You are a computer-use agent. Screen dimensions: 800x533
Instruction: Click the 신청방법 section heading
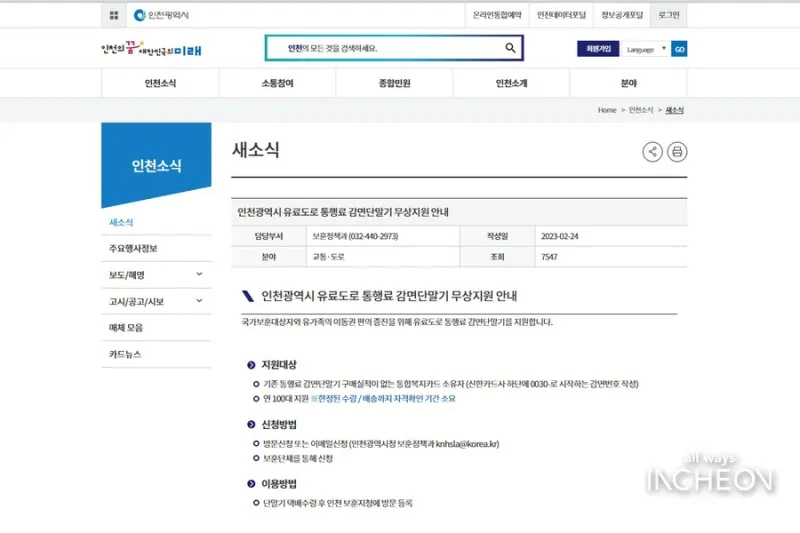click(x=279, y=424)
